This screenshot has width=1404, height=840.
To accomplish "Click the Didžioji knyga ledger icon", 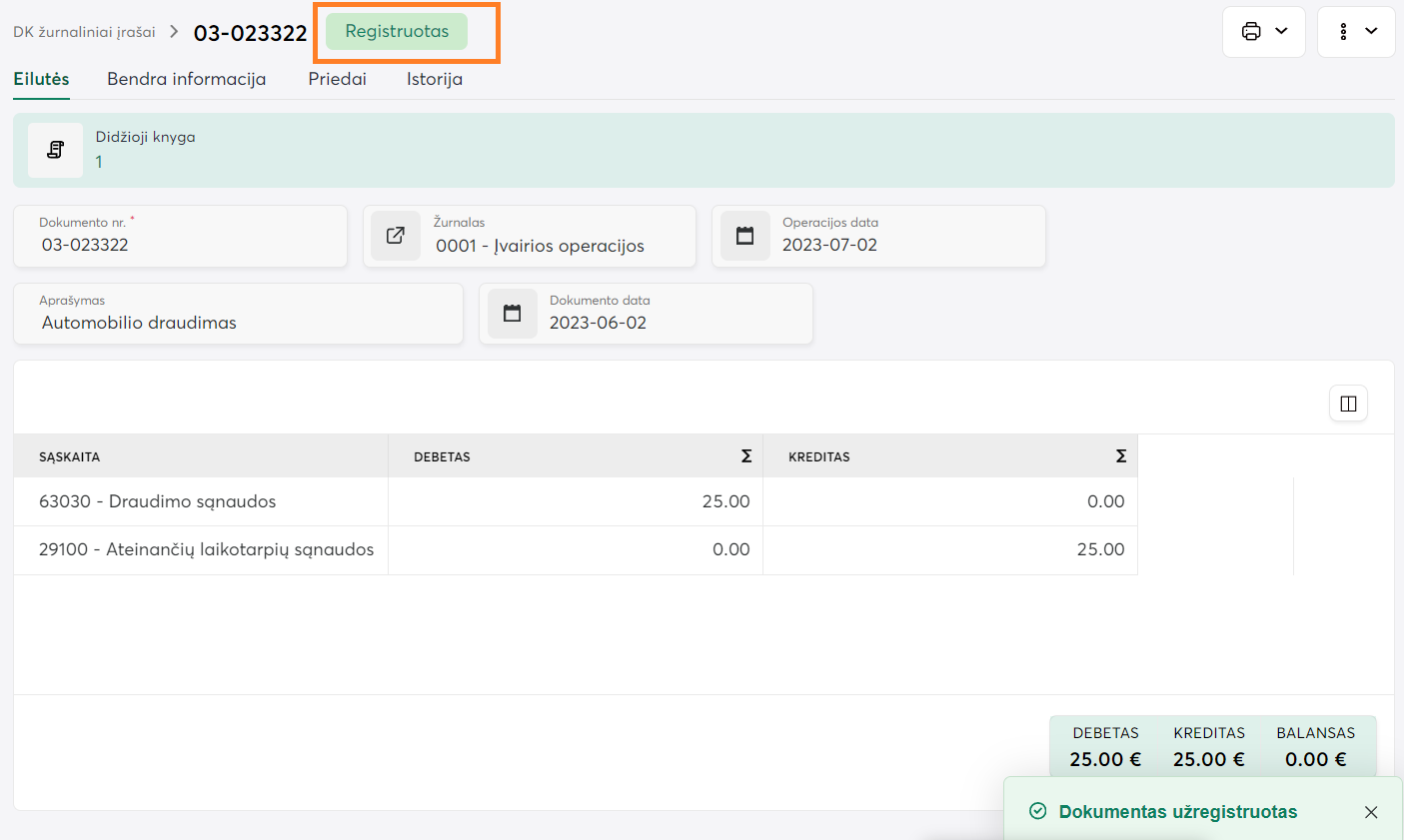I will [55, 150].
